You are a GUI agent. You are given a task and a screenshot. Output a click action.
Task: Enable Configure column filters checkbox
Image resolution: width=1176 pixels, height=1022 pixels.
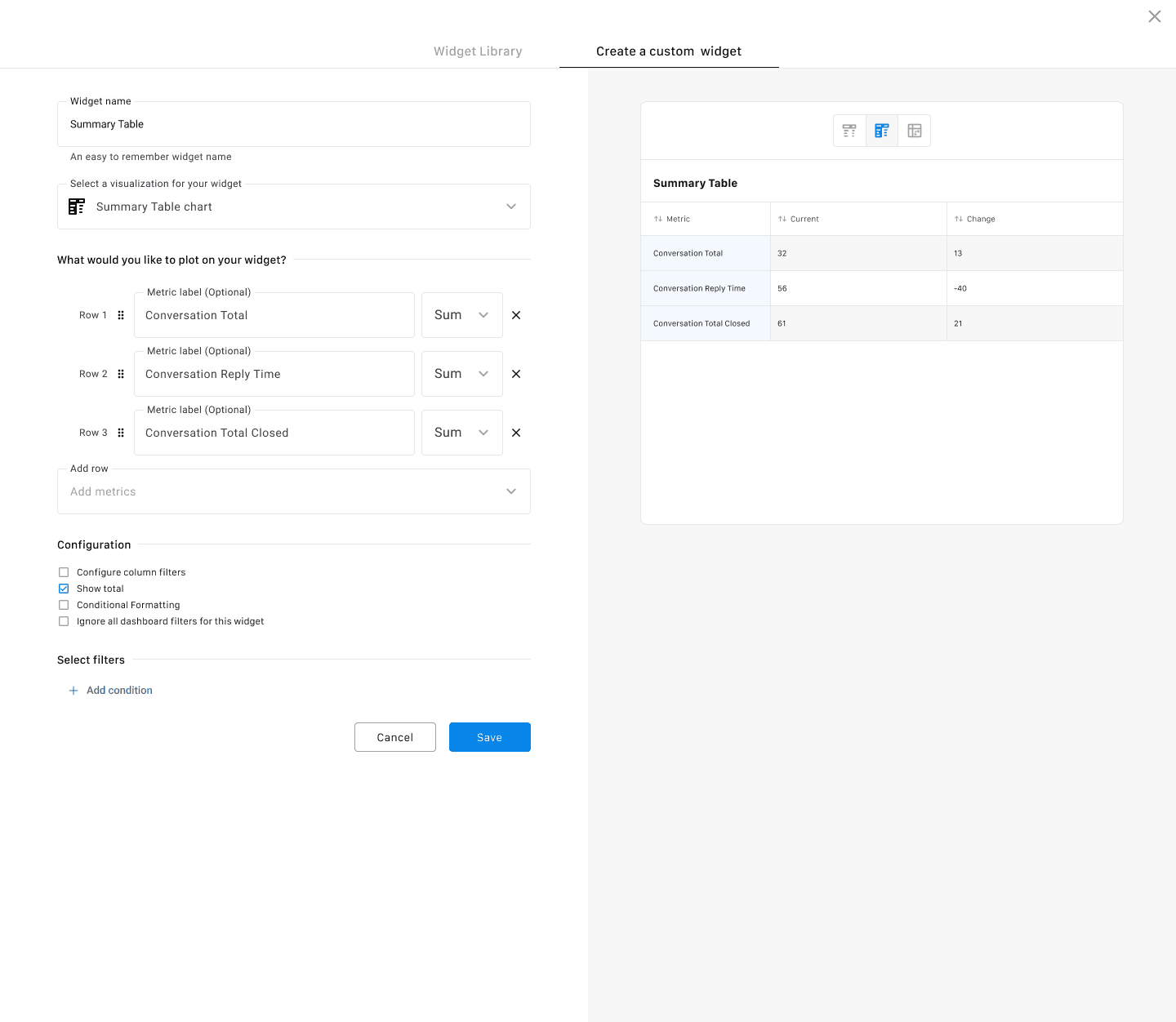[64, 572]
